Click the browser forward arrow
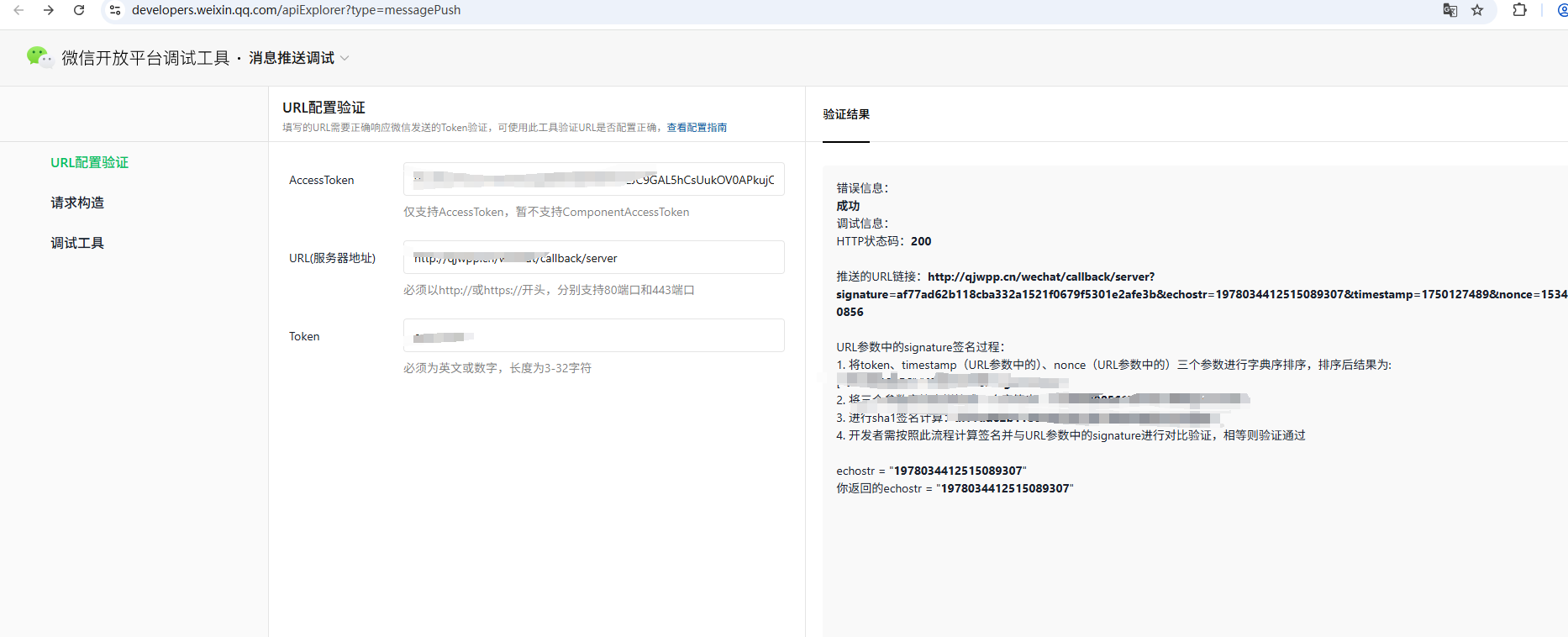 [x=49, y=10]
